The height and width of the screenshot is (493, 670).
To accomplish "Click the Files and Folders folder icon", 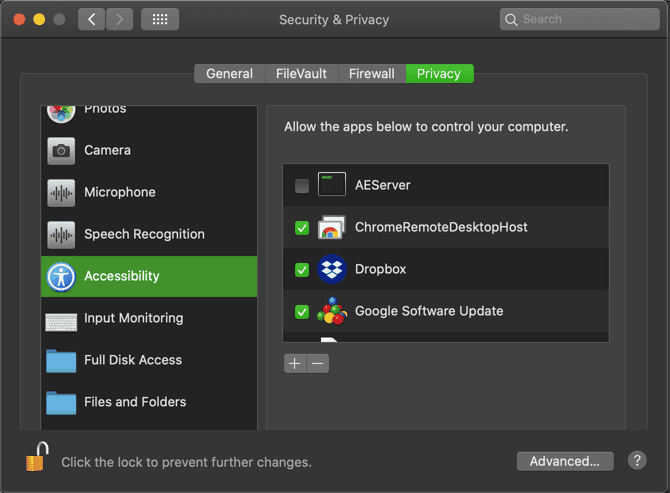I will pyautogui.click(x=61, y=403).
